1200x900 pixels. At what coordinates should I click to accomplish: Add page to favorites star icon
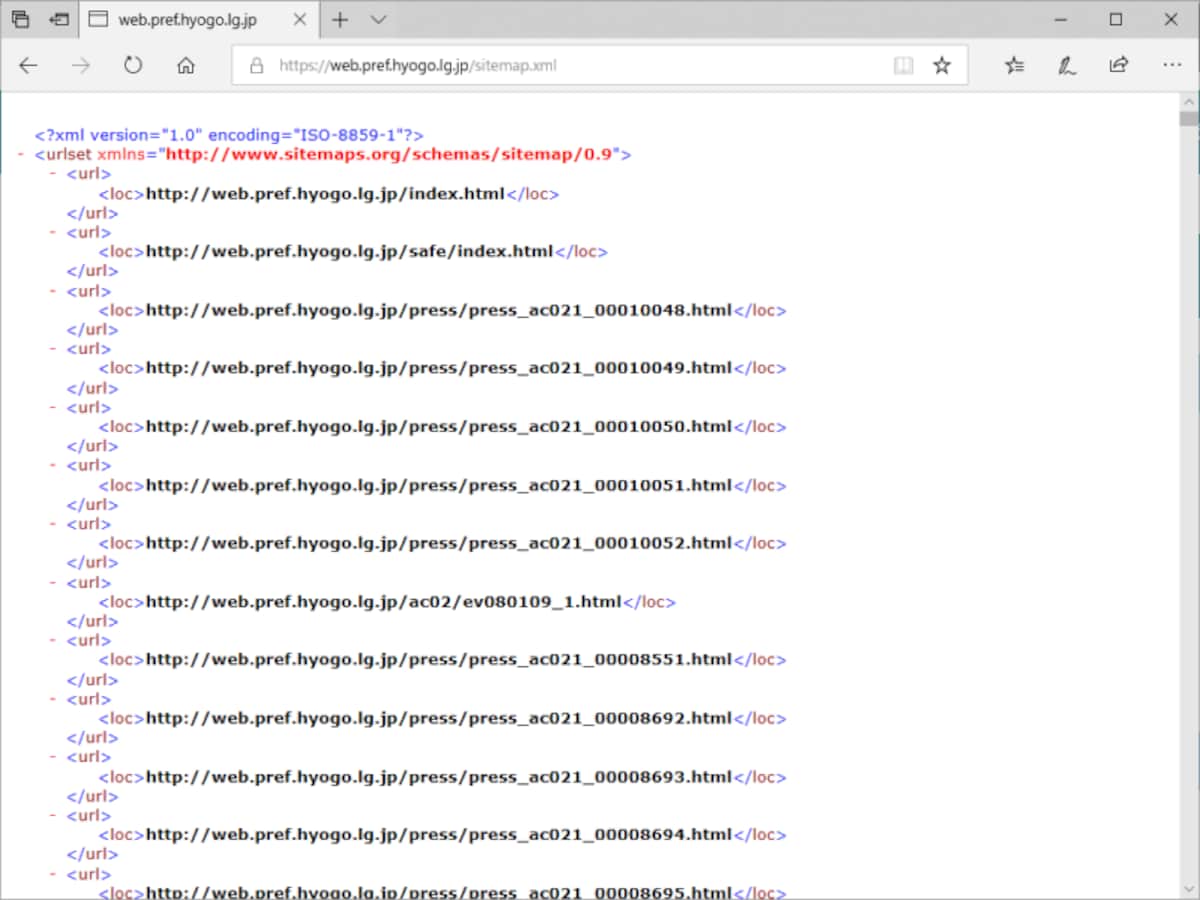[x=942, y=66]
